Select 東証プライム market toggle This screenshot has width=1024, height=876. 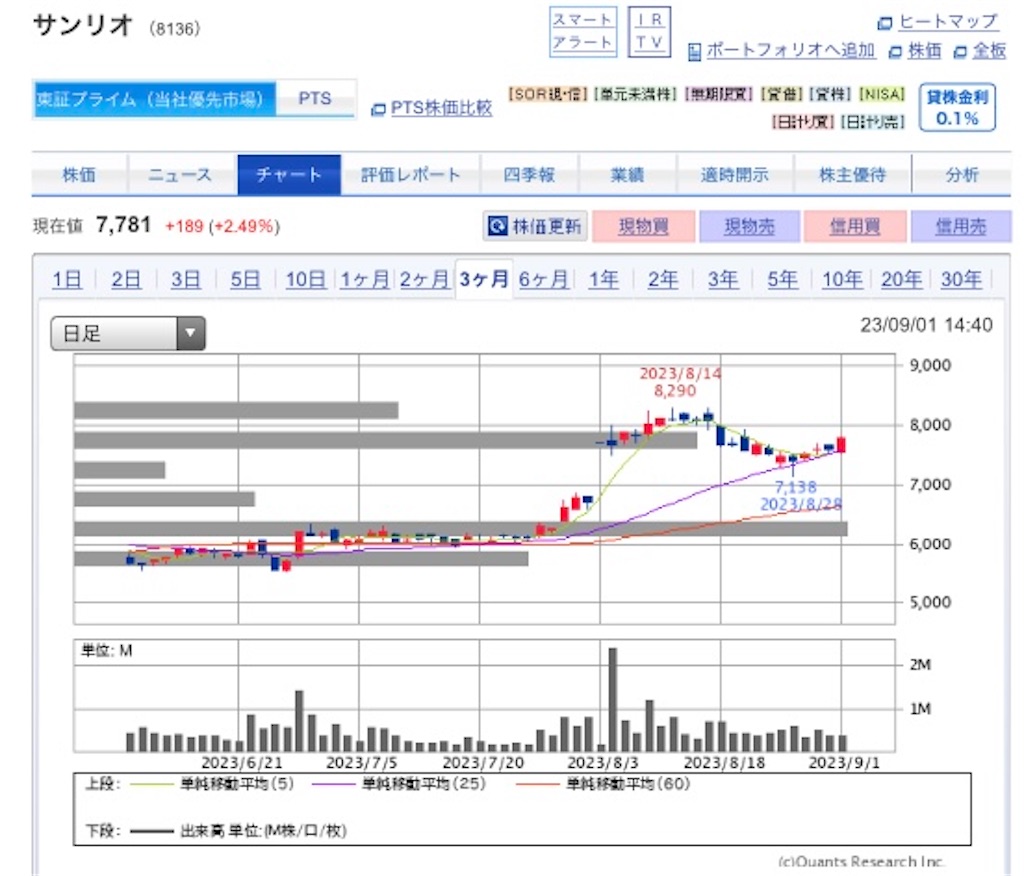(x=155, y=99)
